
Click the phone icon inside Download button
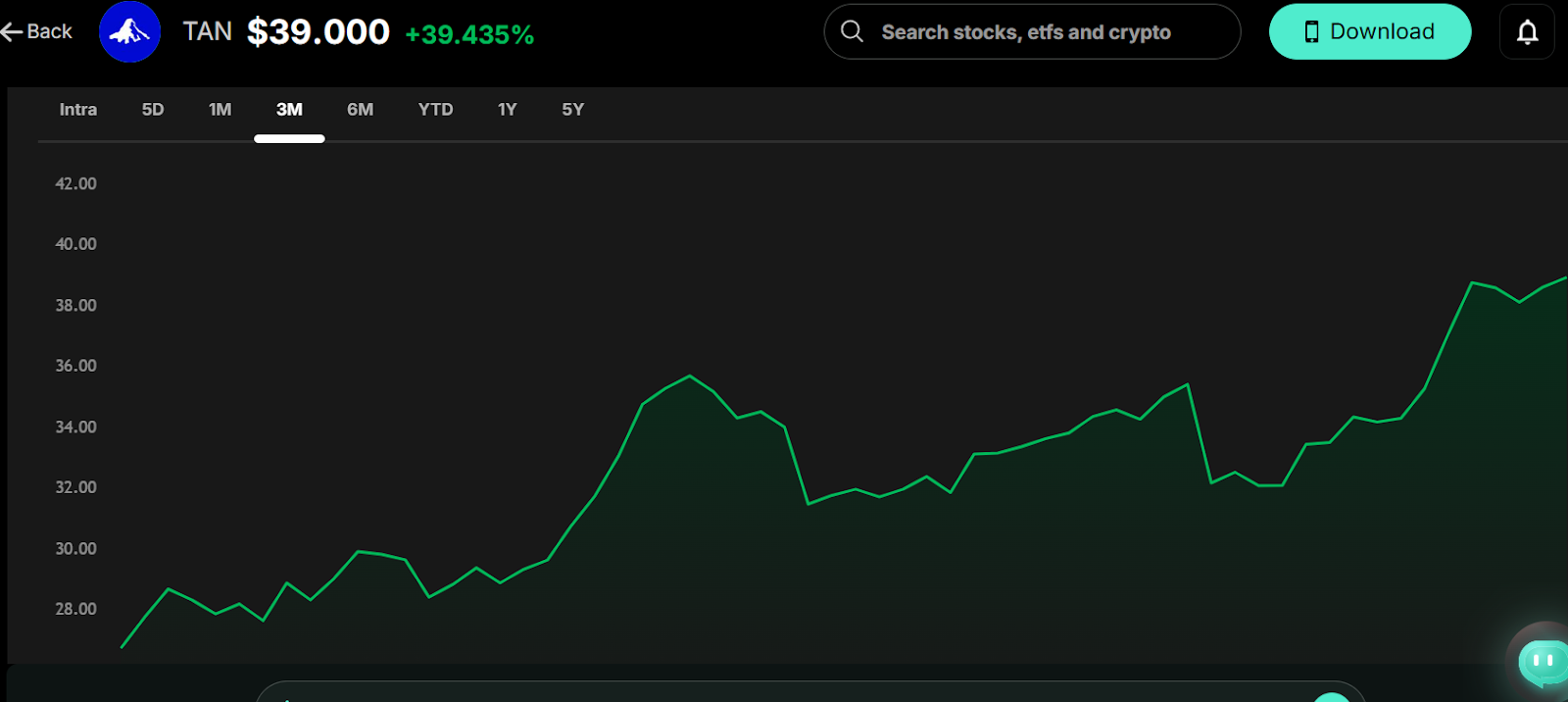pyautogui.click(x=1311, y=32)
